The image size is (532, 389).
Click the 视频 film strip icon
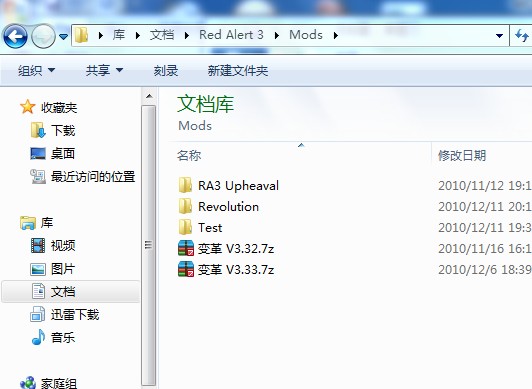(x=38, y=246)
